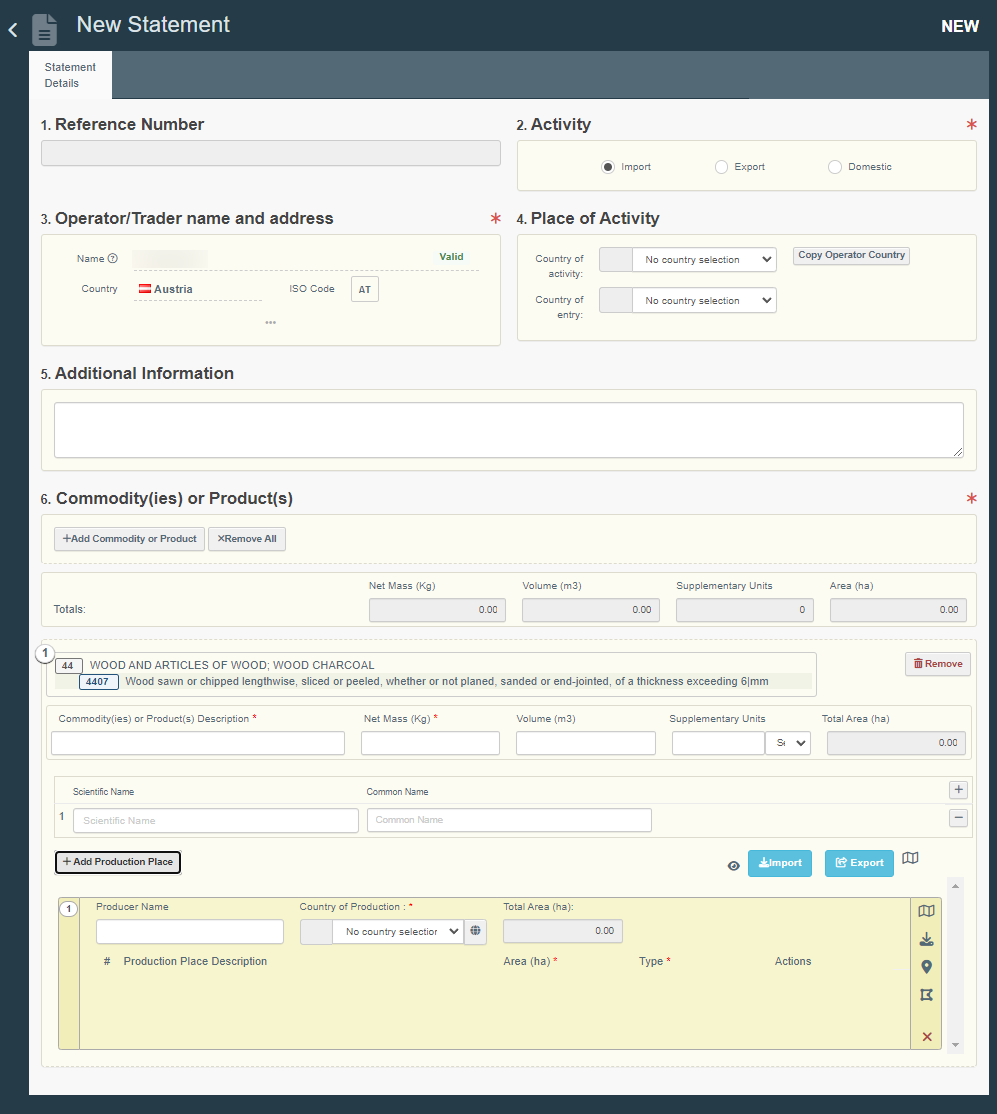Click the commodity Net Mass (Kg) input
This screenshot has height=1114, width=997.
[x=431, y=742]
